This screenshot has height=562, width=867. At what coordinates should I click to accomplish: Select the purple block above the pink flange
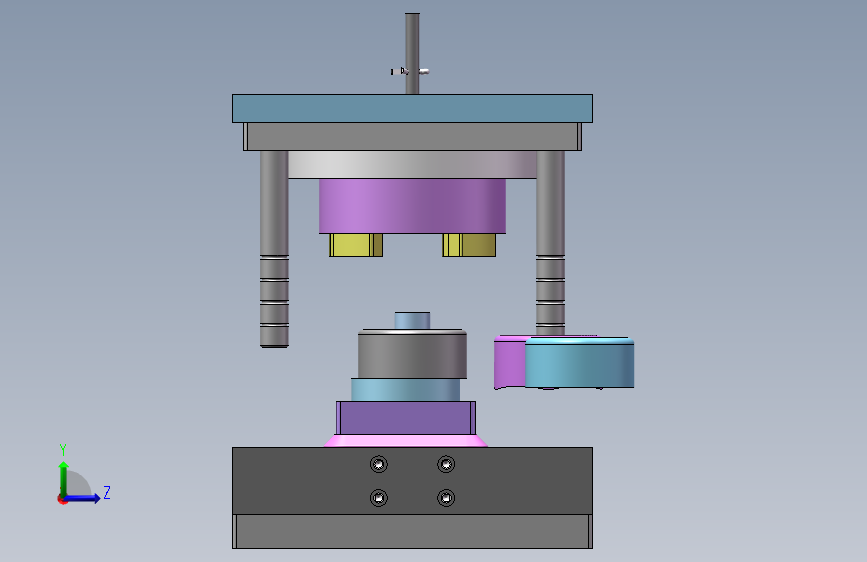pyautogui.click(x=406, y=418)
